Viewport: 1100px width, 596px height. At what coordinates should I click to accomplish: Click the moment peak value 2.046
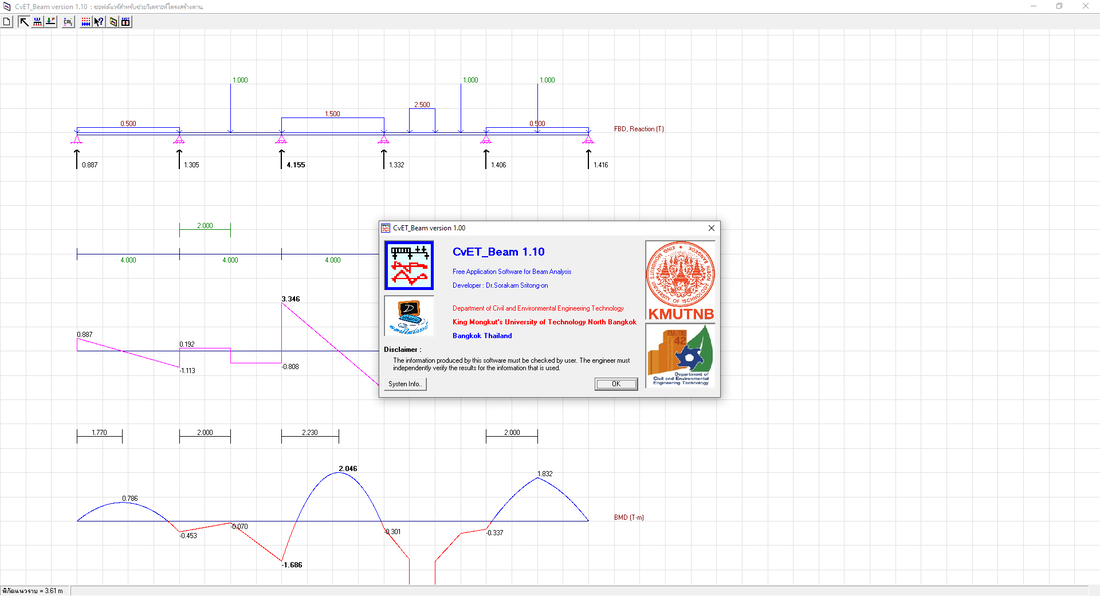[x=348, y=468]
